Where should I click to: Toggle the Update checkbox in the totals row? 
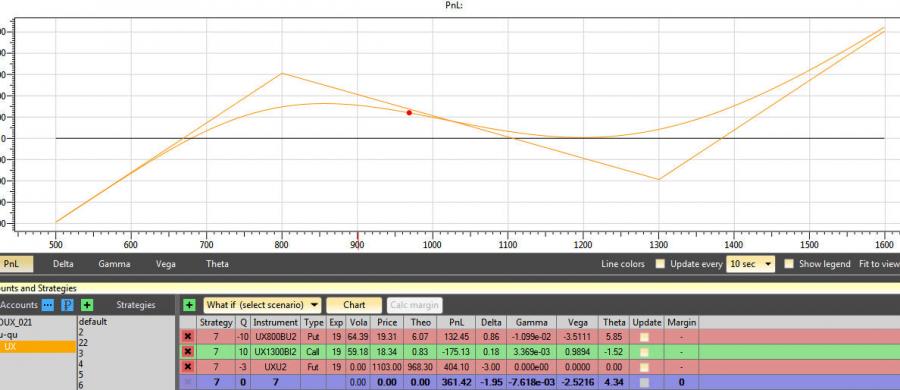pos(645,382)
